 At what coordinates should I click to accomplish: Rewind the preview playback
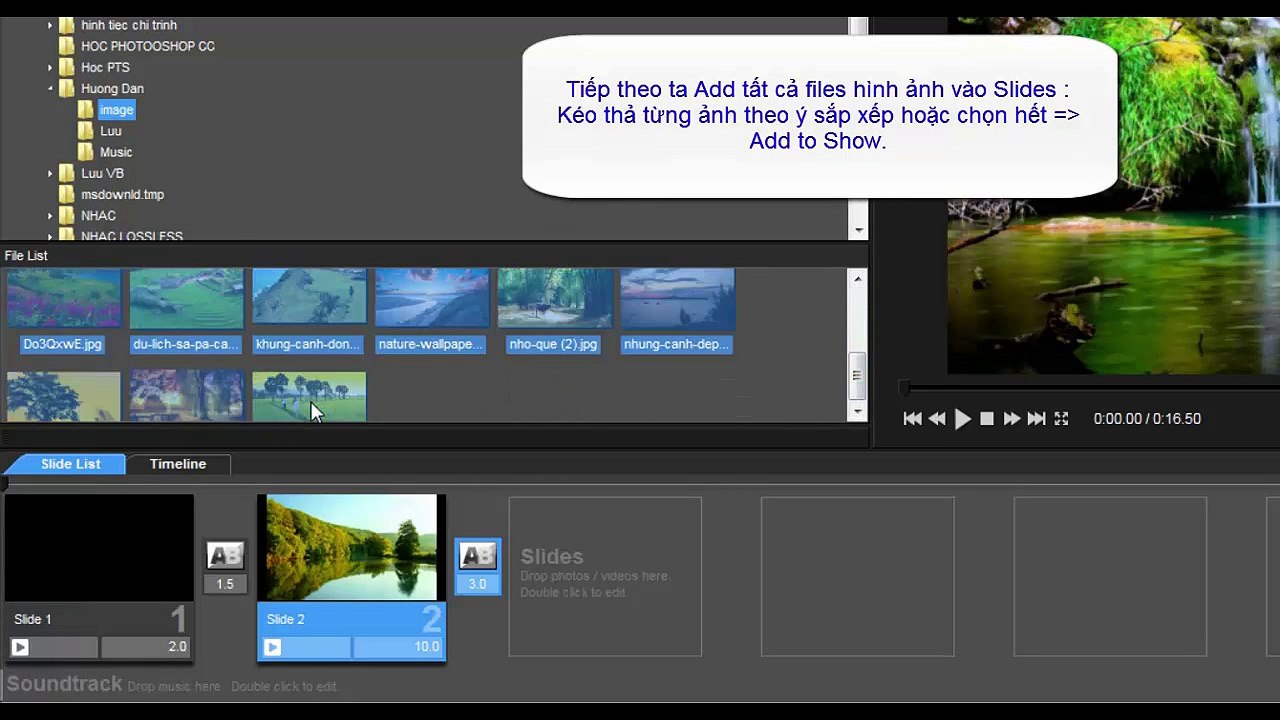point(937,419)
